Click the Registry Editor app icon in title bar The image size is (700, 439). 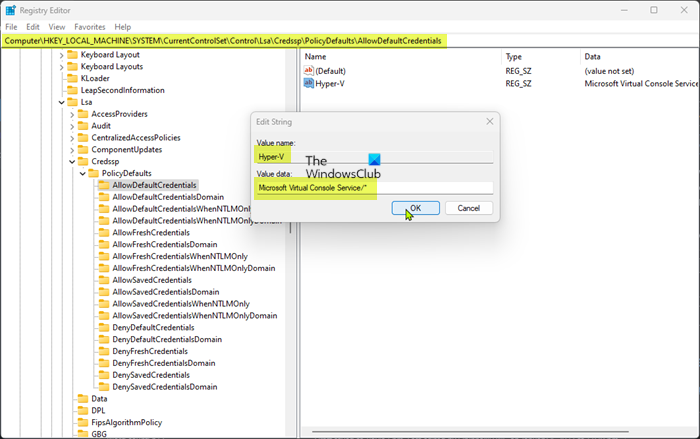coord(10,10)
